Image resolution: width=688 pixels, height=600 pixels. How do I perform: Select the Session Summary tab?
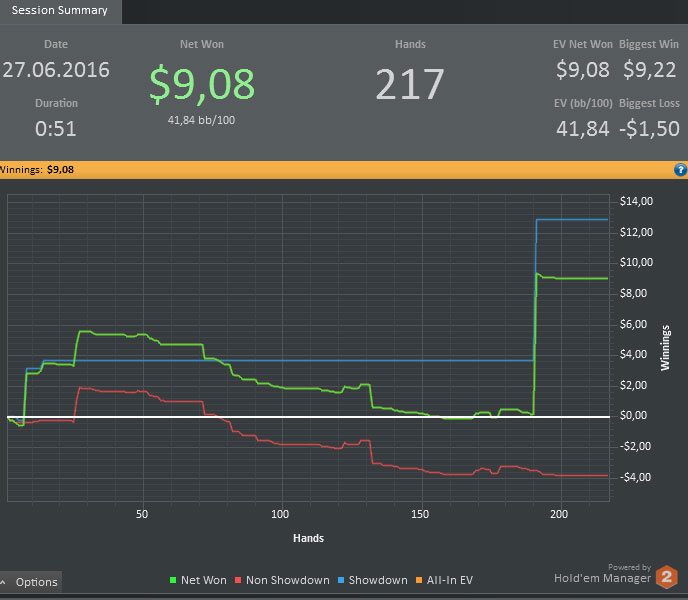pyautogui.click(x=60, y=11)
